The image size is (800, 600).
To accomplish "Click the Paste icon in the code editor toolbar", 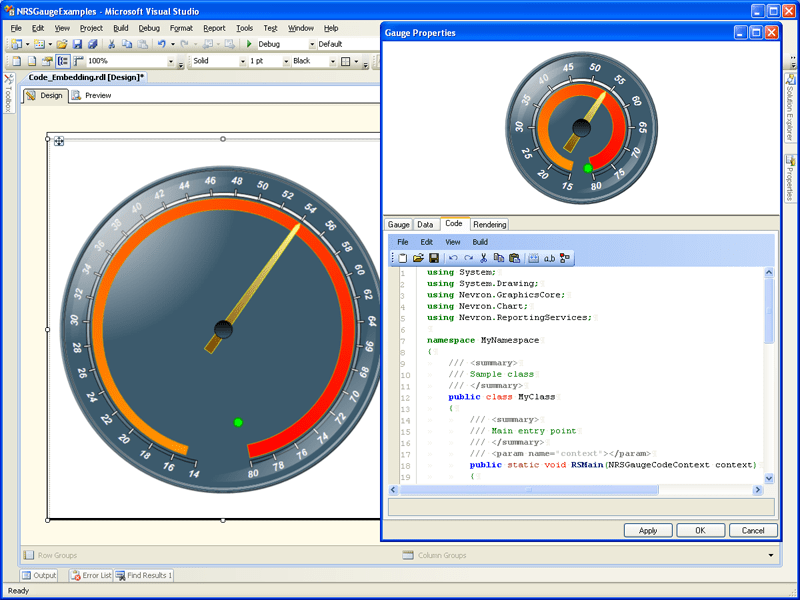I will [515, 258].
